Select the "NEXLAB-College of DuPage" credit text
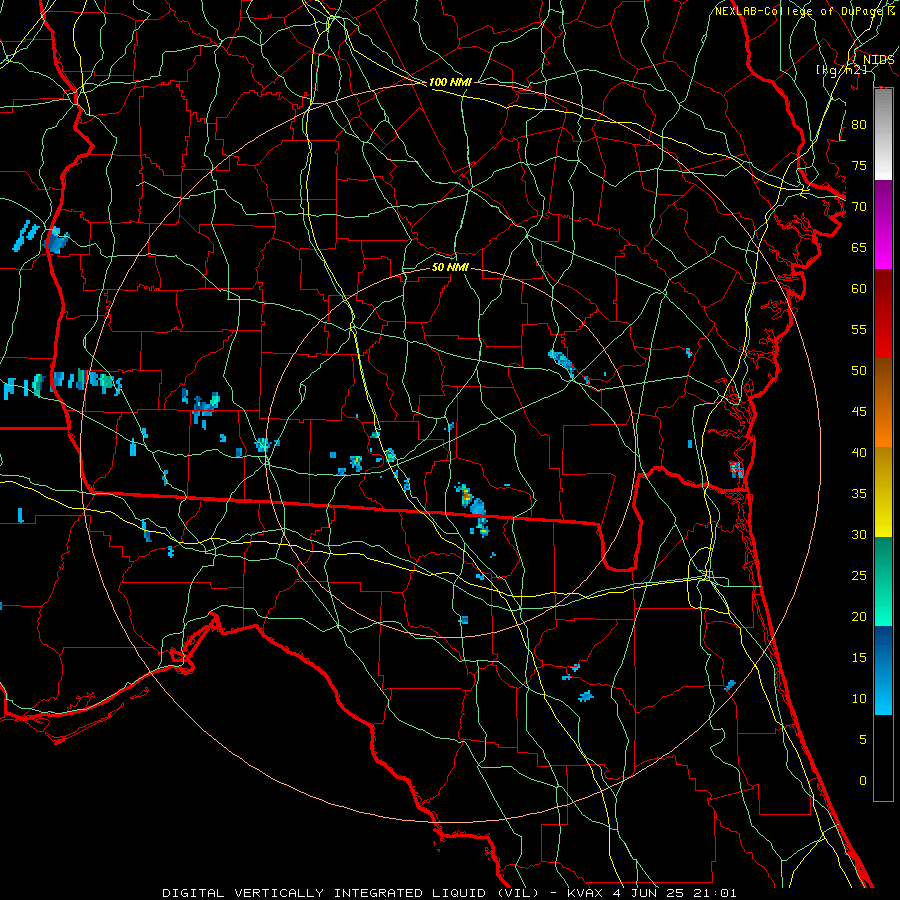 (x=800, y=11)
